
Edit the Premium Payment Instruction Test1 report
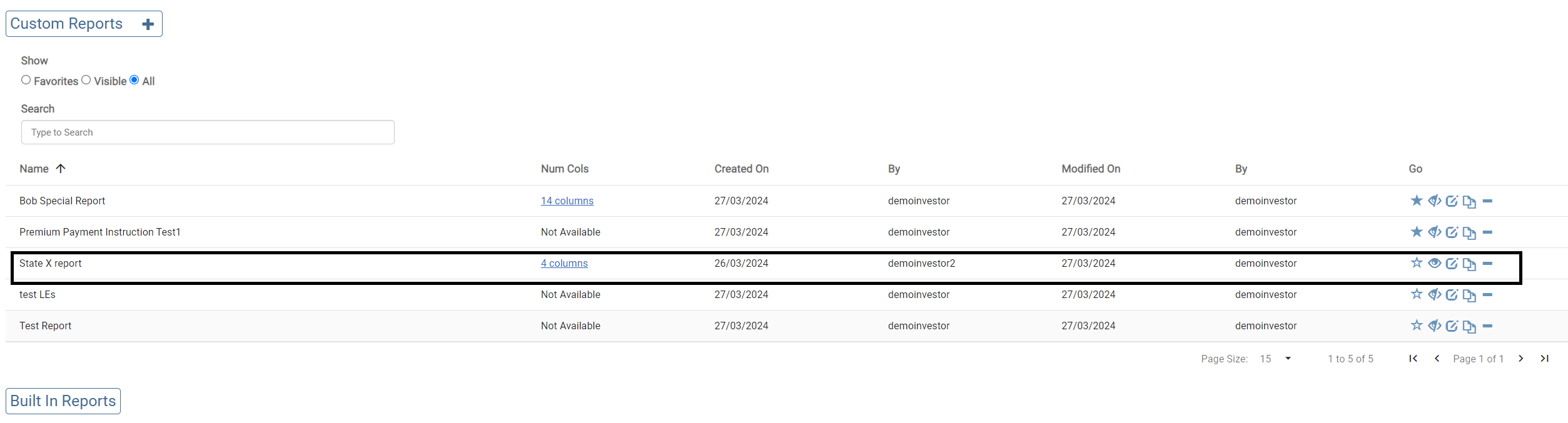point(1452,232)
